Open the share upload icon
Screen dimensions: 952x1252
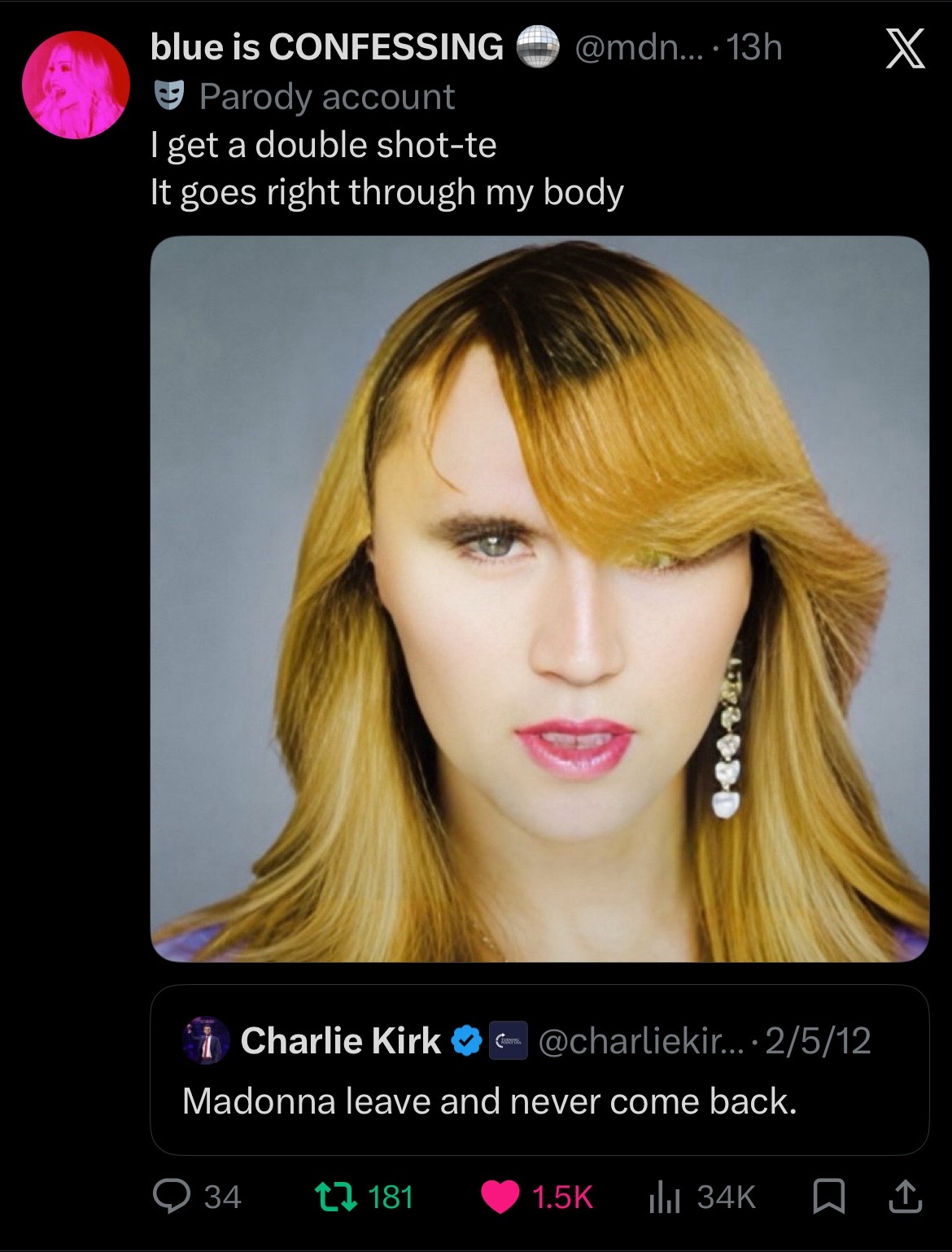point(906,1196)
